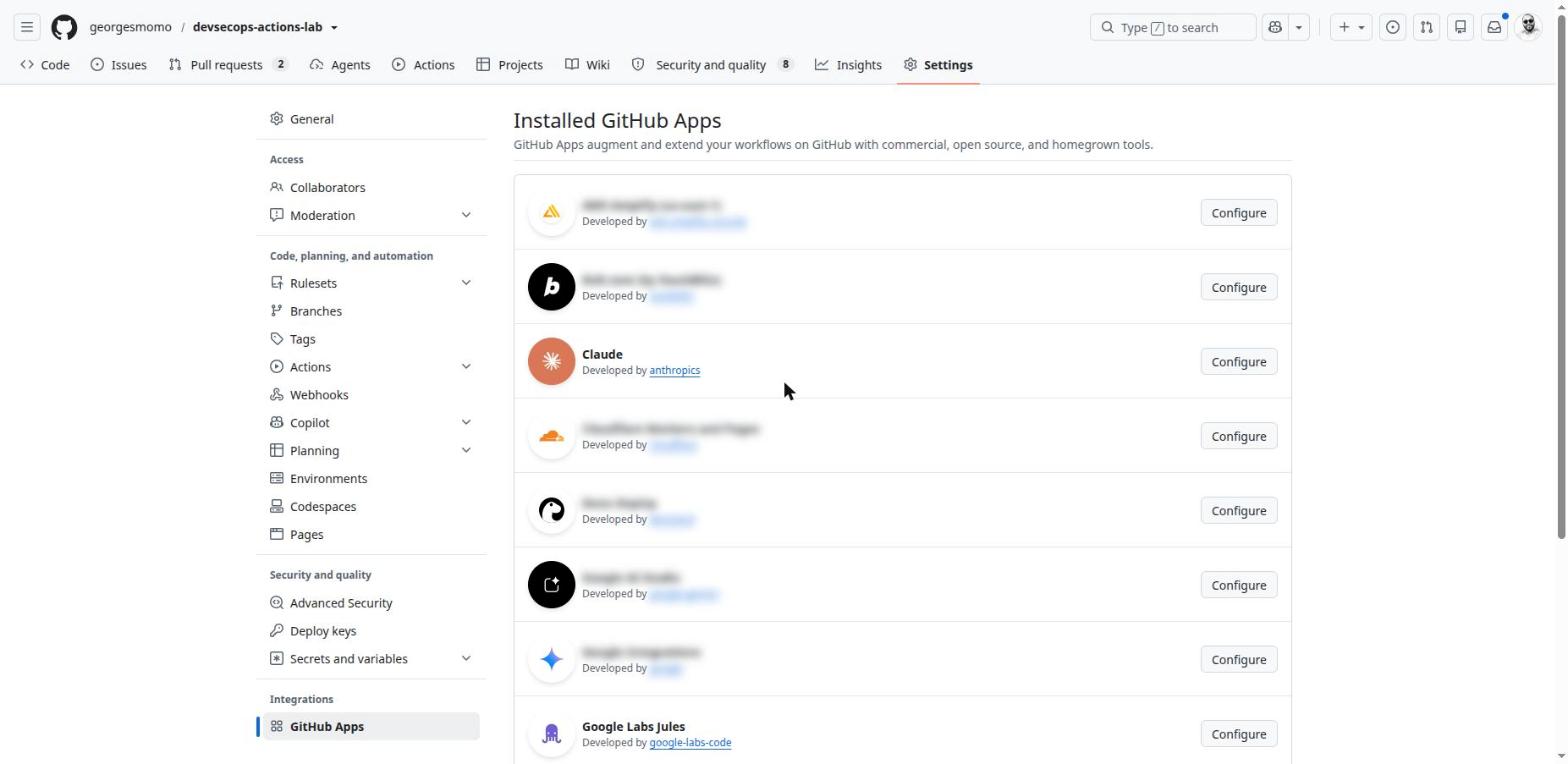Screen dimensions: 1568x764
Task: Open user avatar profile menu
Action: (x=1528, y=27)
